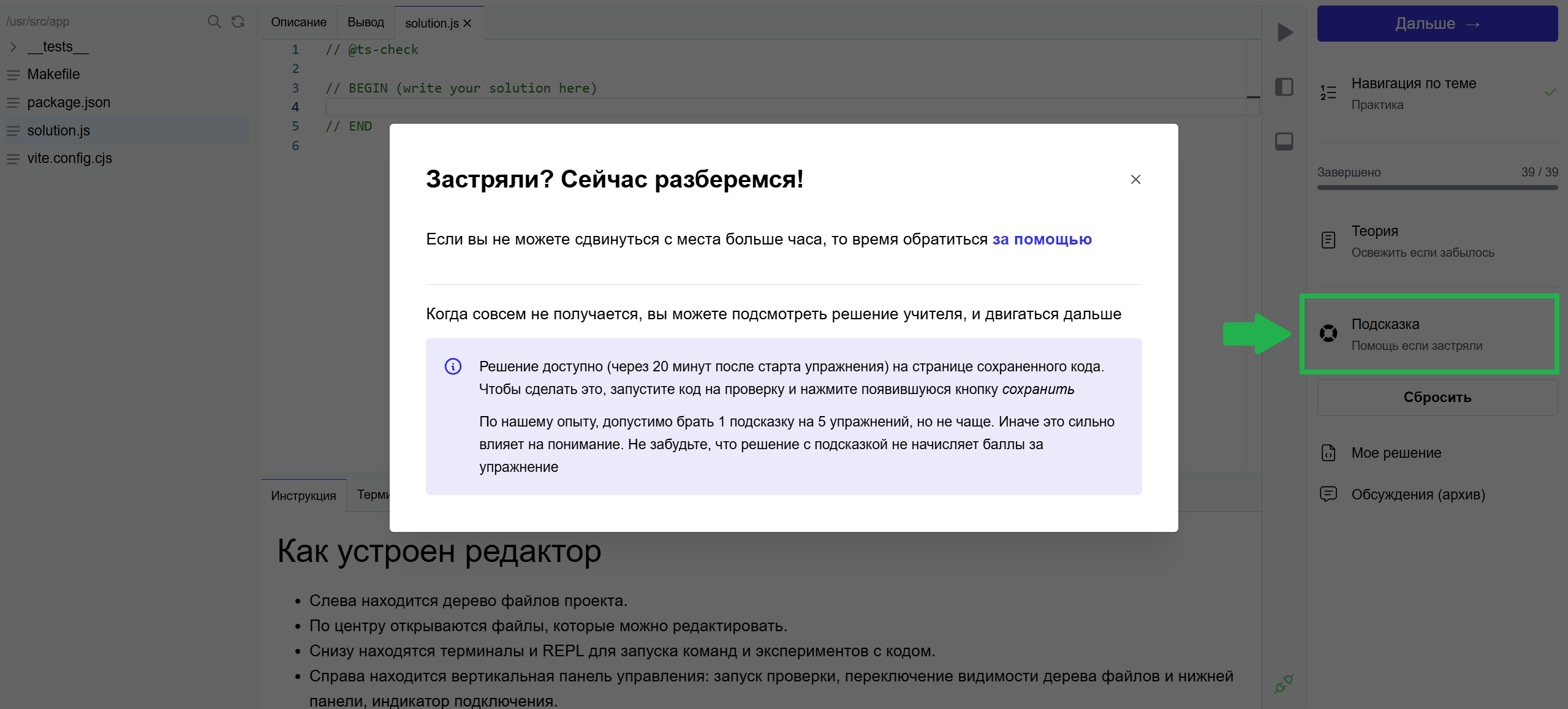Click the за помощью link
This screenshot has width=1568, height=709.
(1042, 239)
